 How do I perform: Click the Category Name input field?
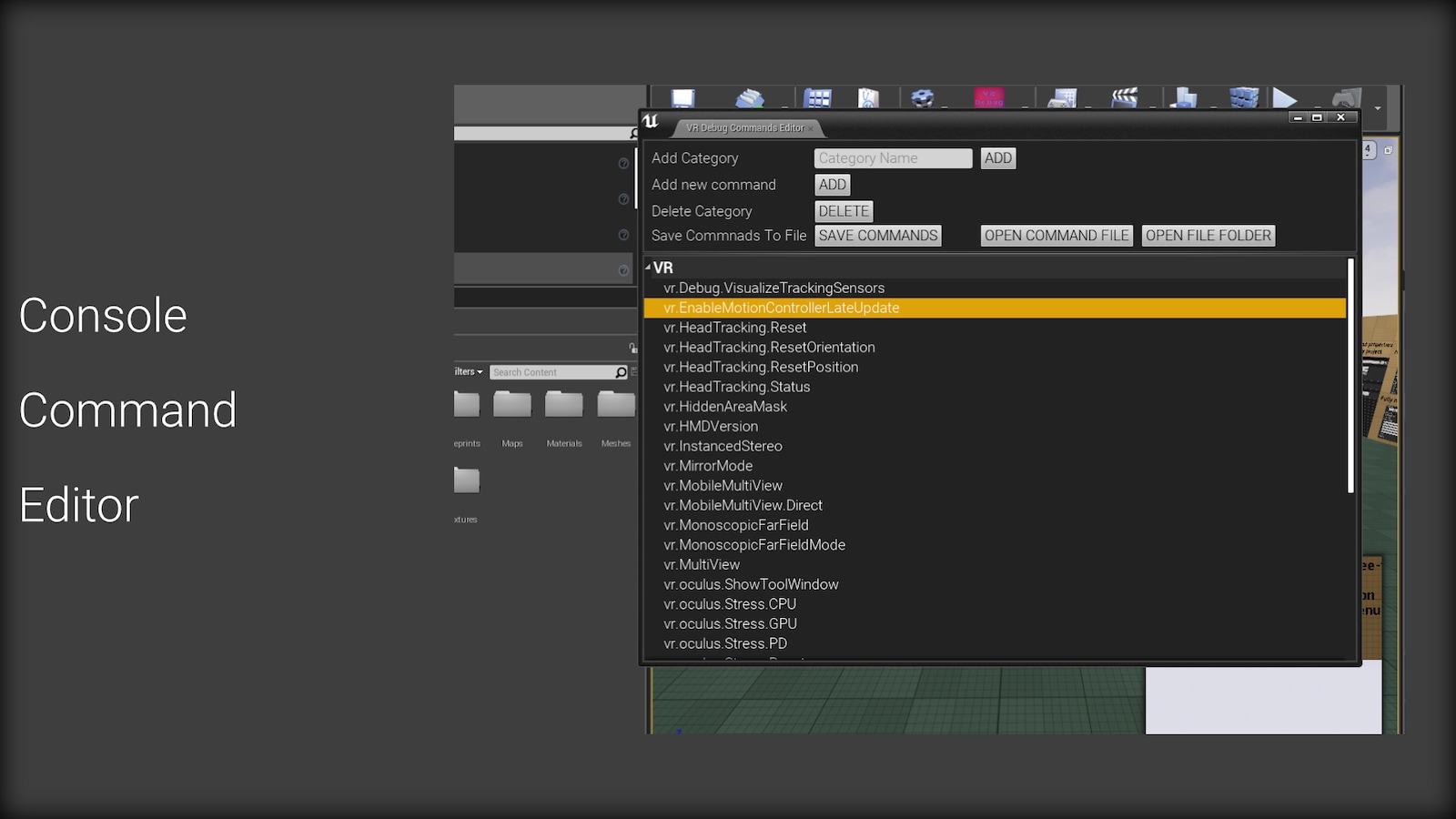(x=892, y=157)
